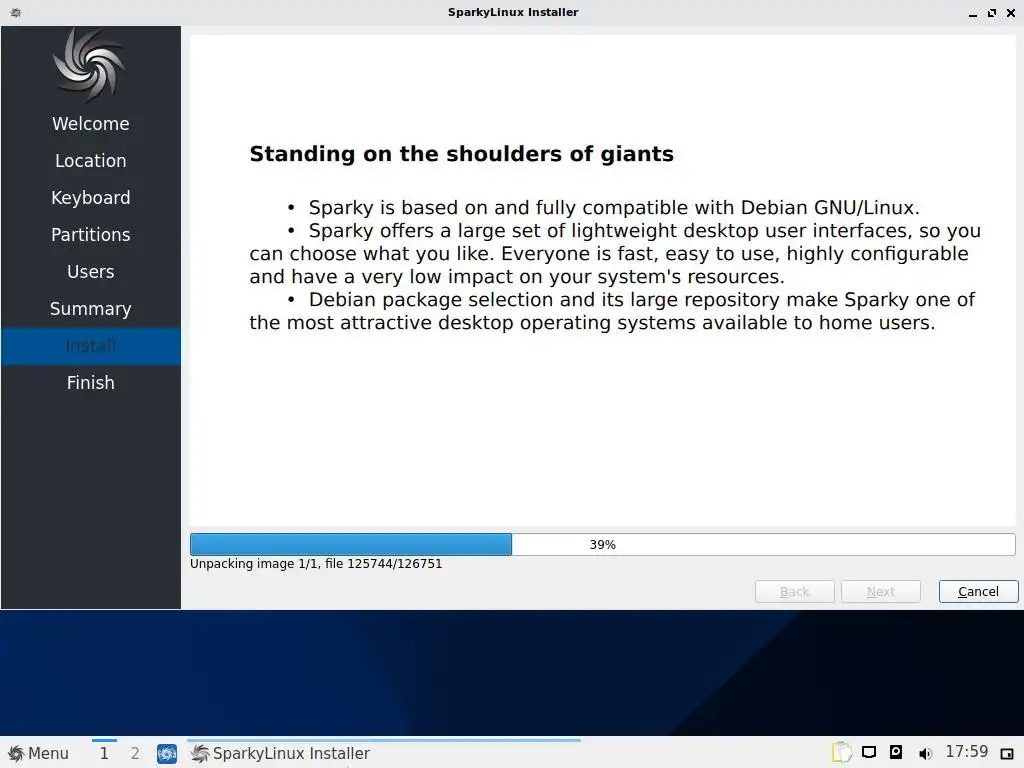Click the greyed-out Next button
This screenshot has width=1024, height=768.
880,591
